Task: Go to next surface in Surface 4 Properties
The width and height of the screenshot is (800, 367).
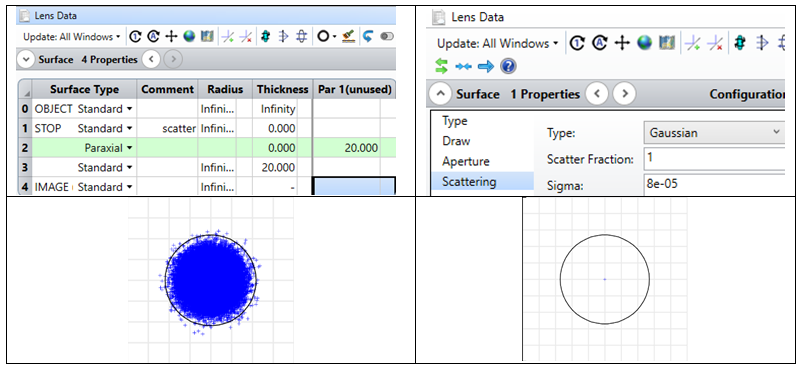Action: click(x=173, y=60)
